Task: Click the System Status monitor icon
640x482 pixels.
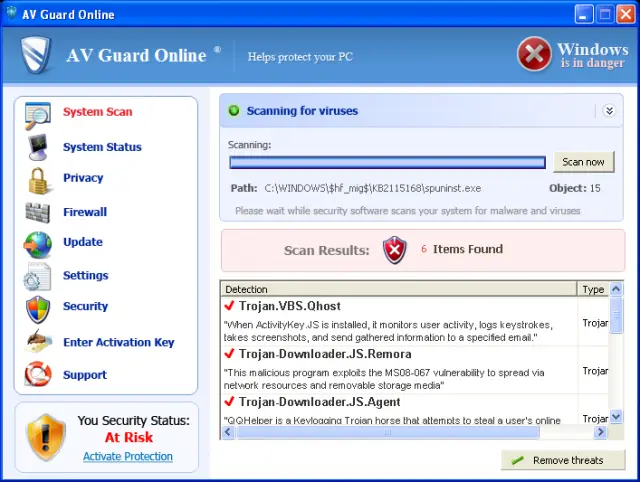Action: tap(38, 147)
